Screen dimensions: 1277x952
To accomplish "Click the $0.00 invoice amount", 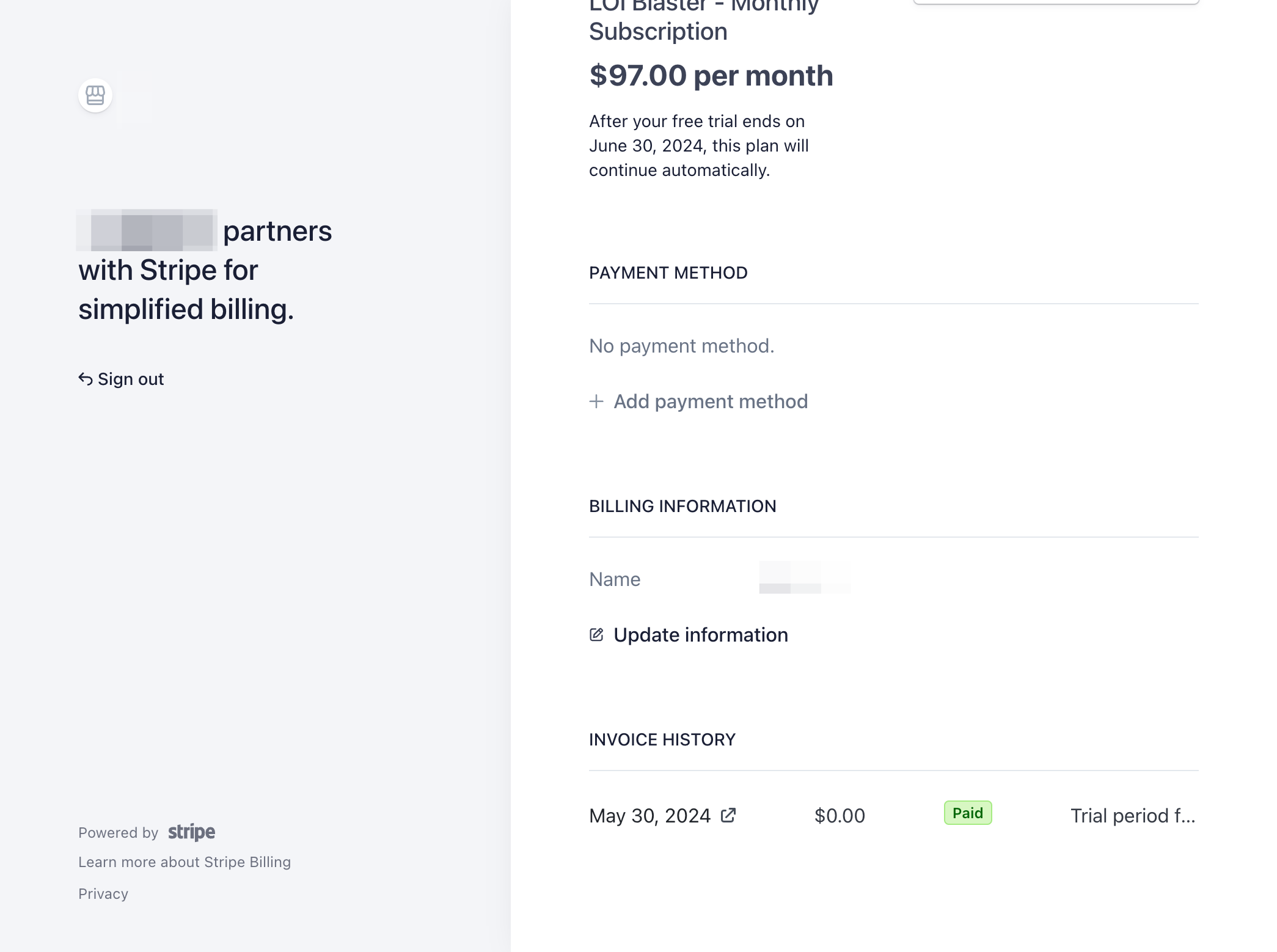I will pyautogui.click(x=840, y=816).
